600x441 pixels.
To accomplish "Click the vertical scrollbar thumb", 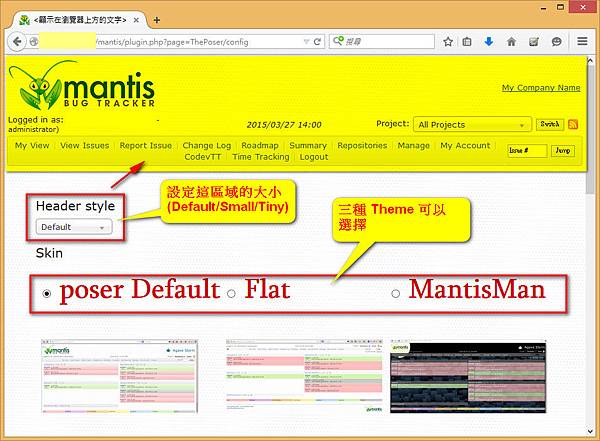I will click(590, 130).
